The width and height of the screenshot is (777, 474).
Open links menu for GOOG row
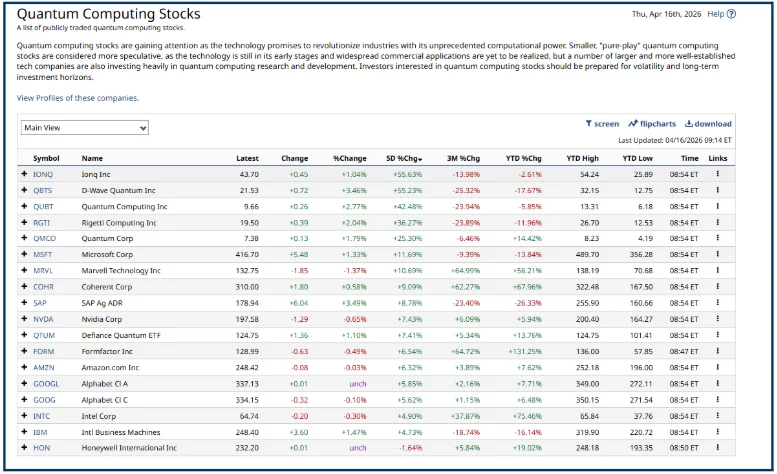(718, 400)
